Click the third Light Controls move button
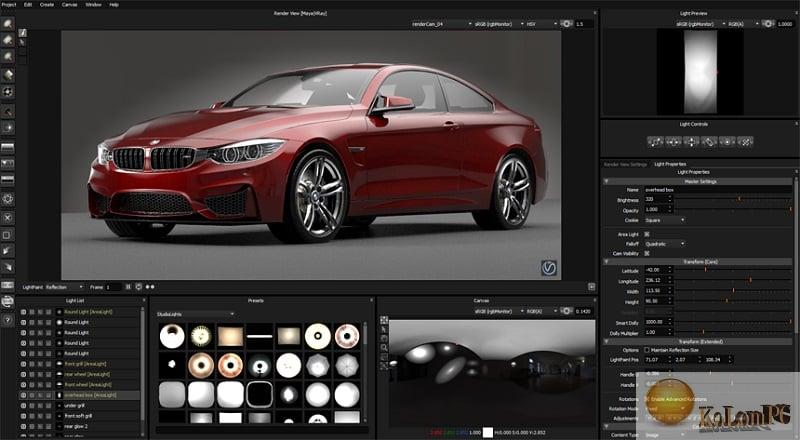The width and height of the screenshot is (800, 440). tap(691, 142)
